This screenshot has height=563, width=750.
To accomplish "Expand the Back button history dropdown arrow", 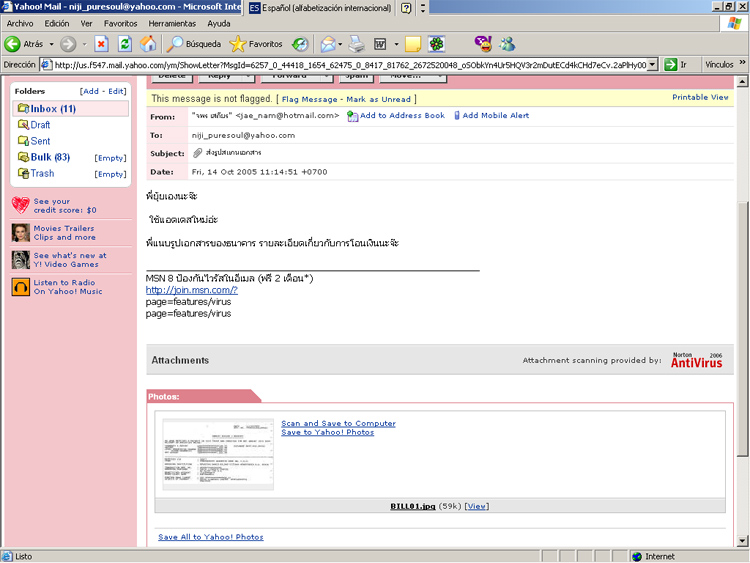I will click(x=51, y=44).
